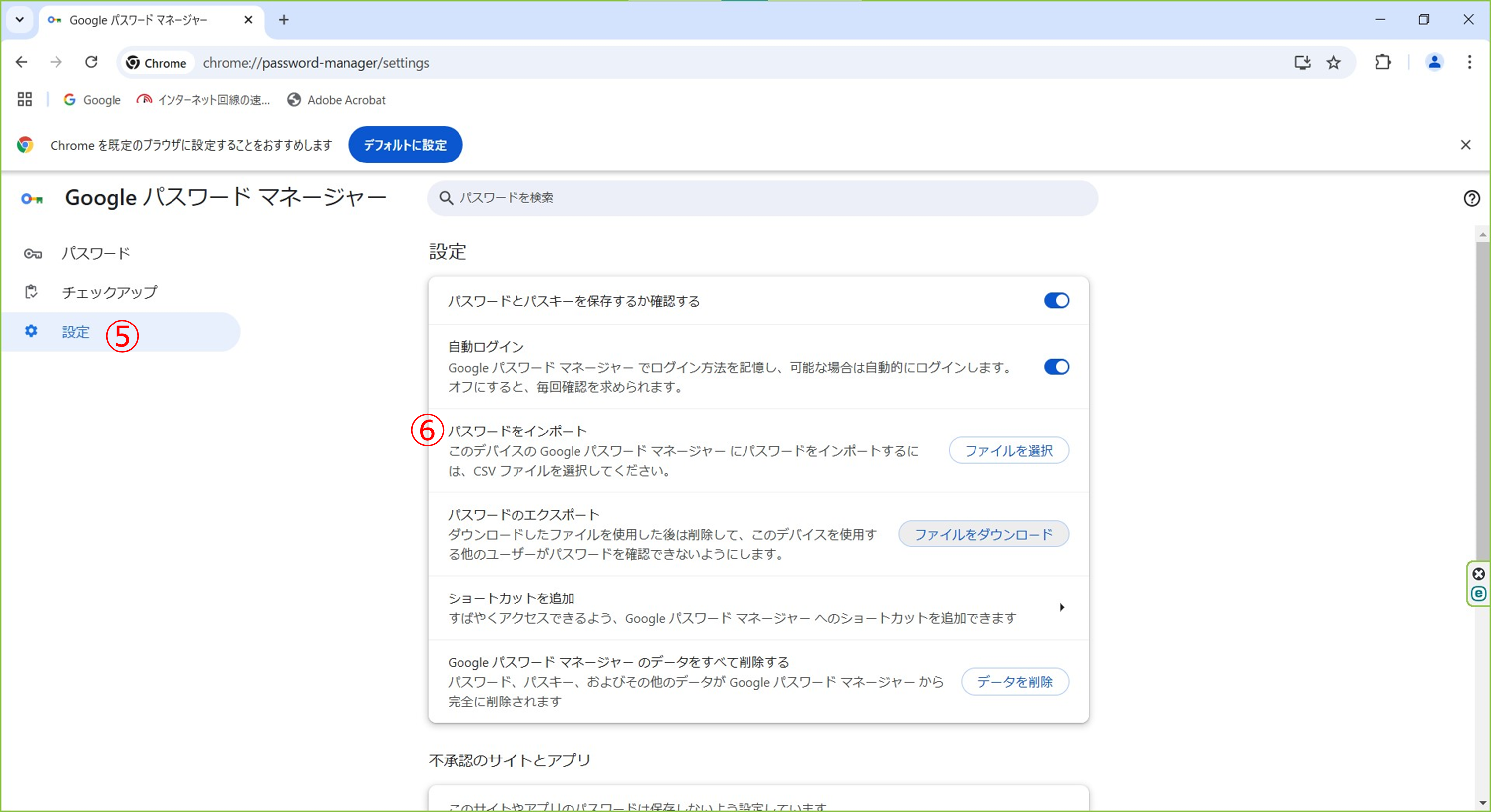Open the Adobe Acrobat bookmark

(x=336, y=100)
